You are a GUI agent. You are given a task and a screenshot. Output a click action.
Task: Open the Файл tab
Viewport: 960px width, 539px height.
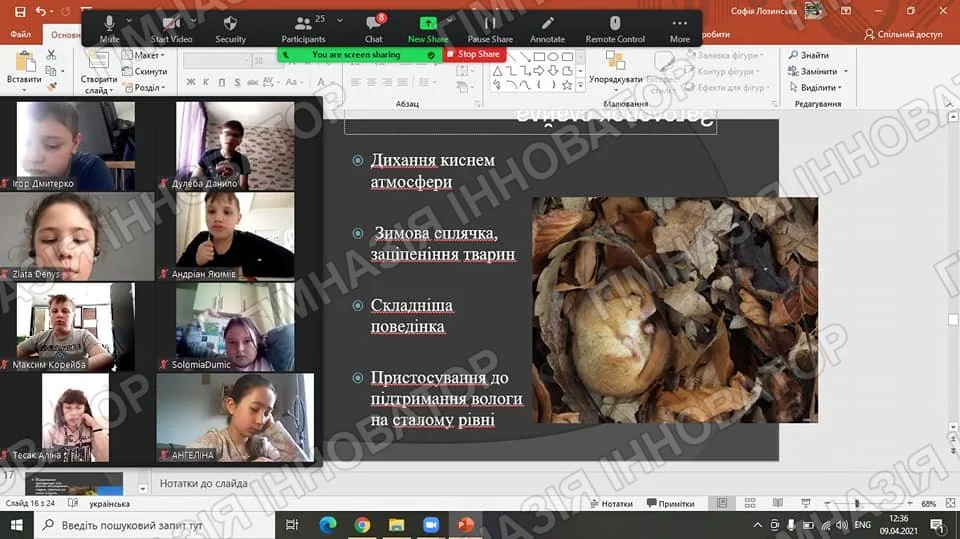[20, 34]
